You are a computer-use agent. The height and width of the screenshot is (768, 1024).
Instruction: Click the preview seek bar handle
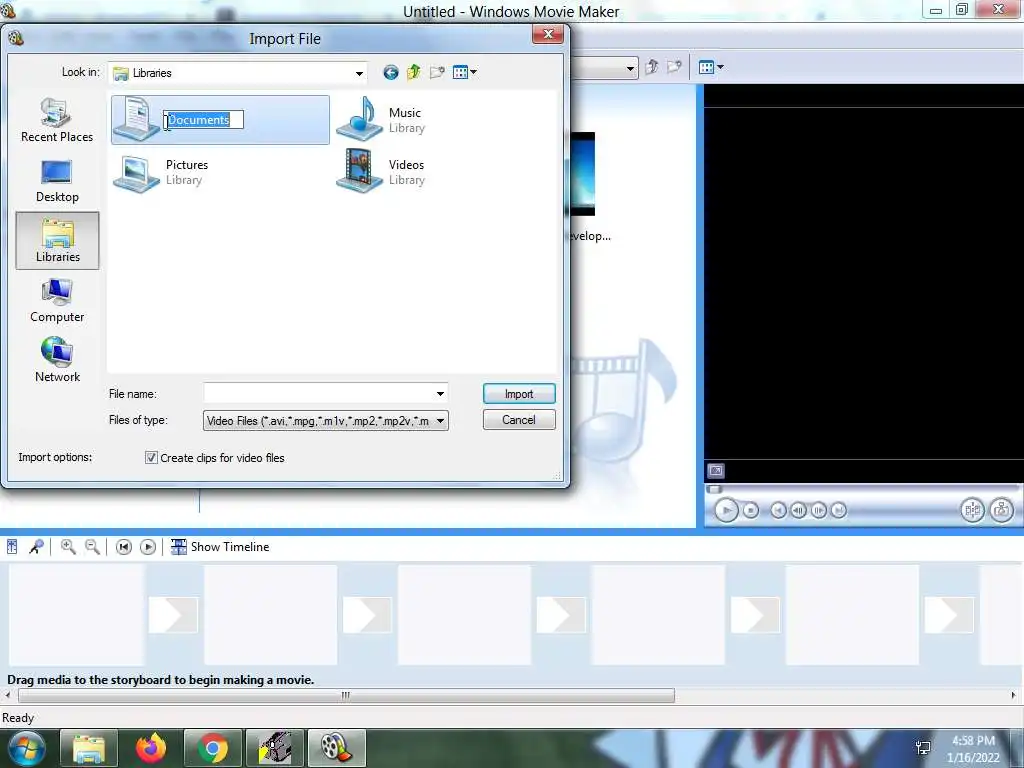point(714,489)
